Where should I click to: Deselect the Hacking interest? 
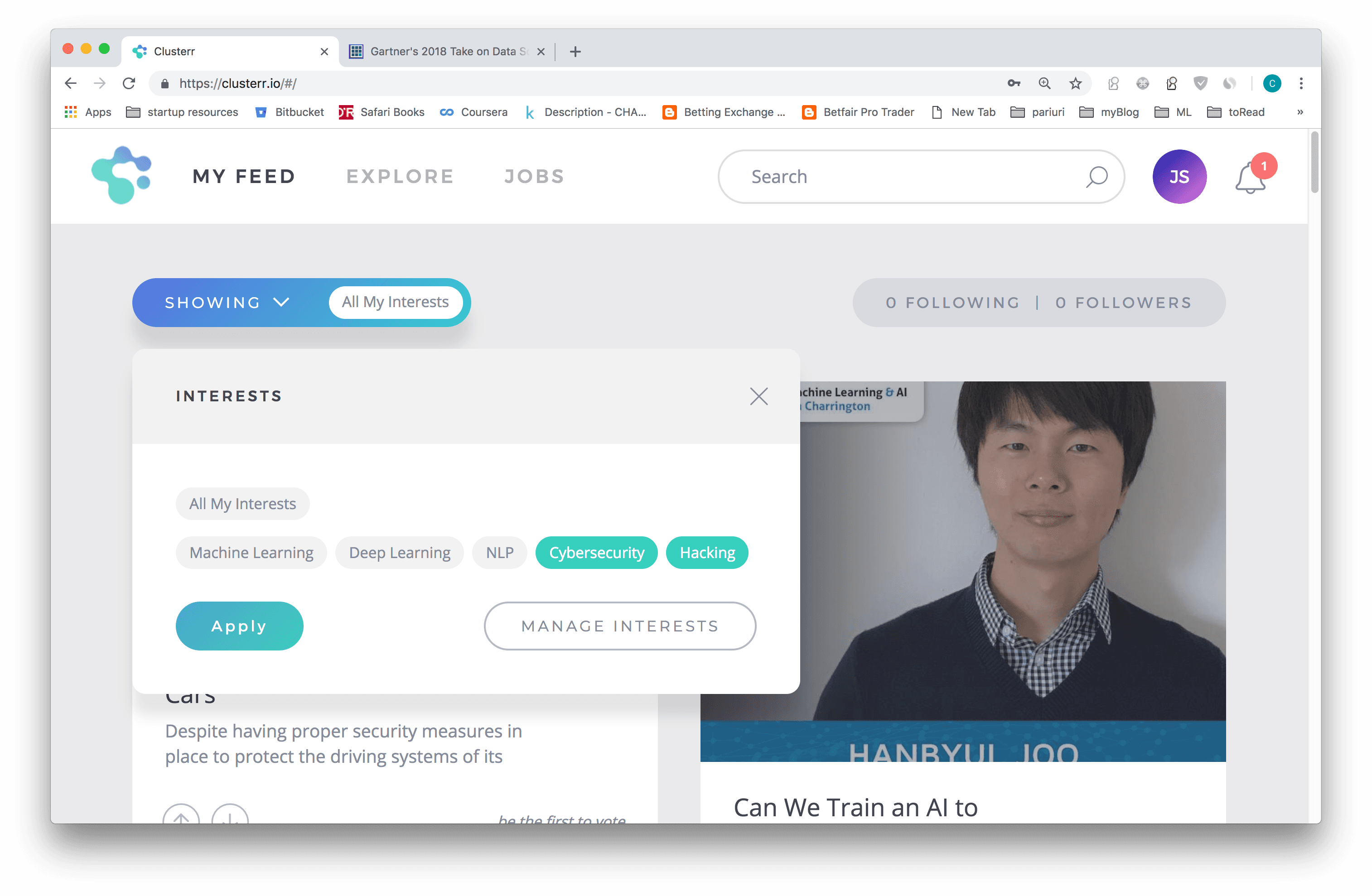click(707, 553)
